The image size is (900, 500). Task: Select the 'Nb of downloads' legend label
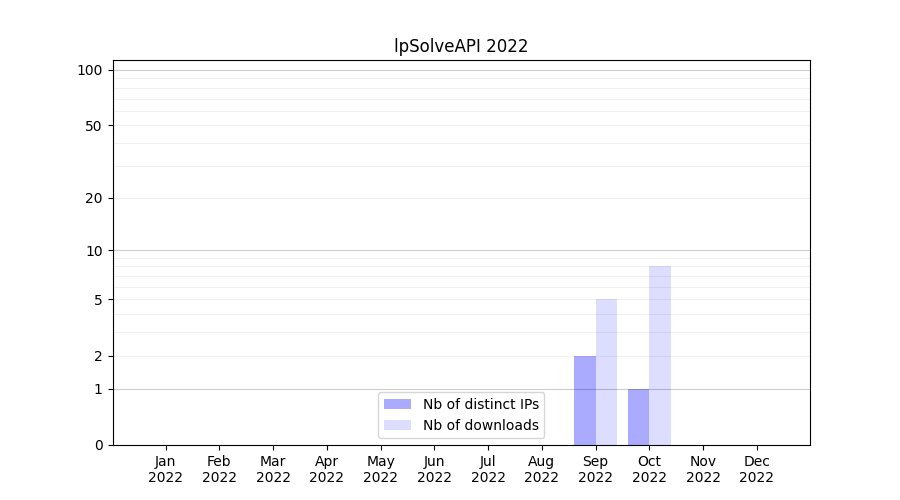[x=480, y=425]
